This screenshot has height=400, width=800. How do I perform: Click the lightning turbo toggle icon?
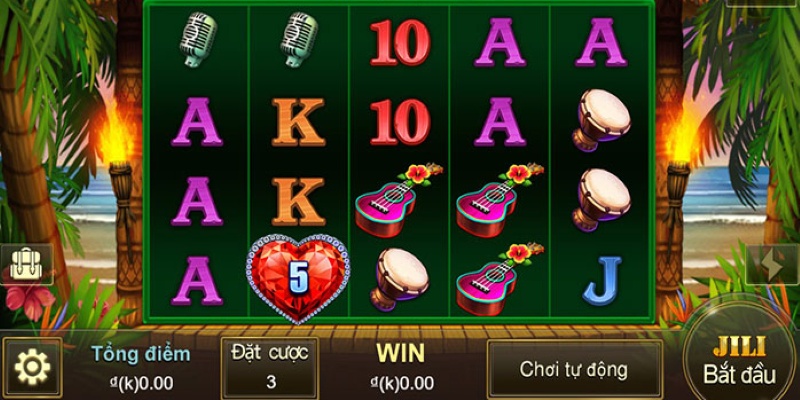[x=772, y=264]
